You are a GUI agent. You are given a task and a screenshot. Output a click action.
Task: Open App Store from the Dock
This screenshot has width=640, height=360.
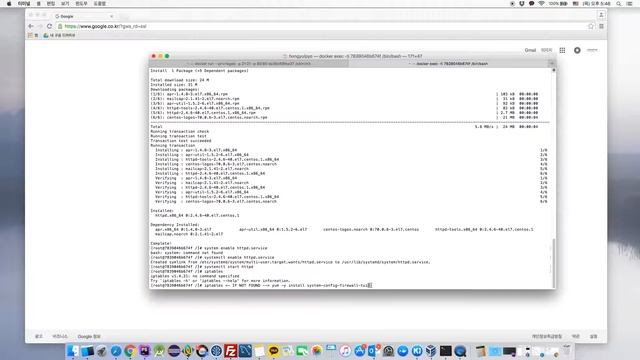(360, 351)
